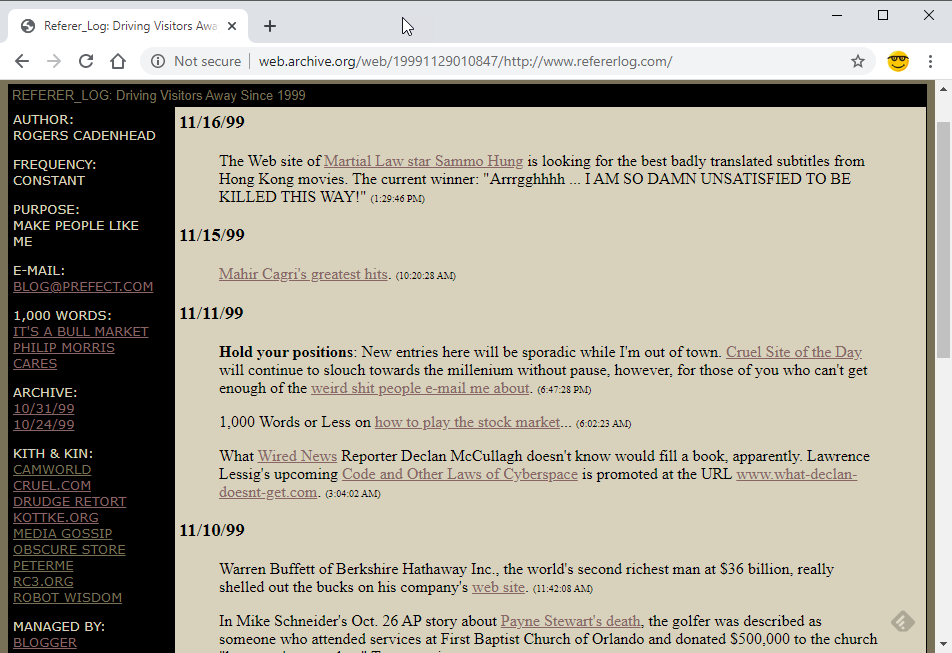This screenshot has height=653, width=952.
Task: Open a new browser tab
Action: (270, 26)
